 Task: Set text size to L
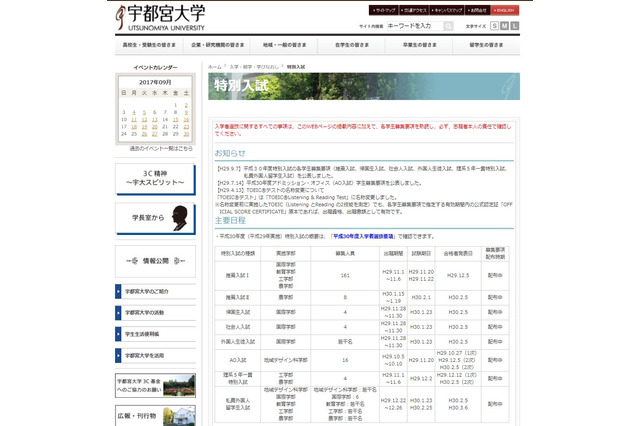(x=515, y=26)
